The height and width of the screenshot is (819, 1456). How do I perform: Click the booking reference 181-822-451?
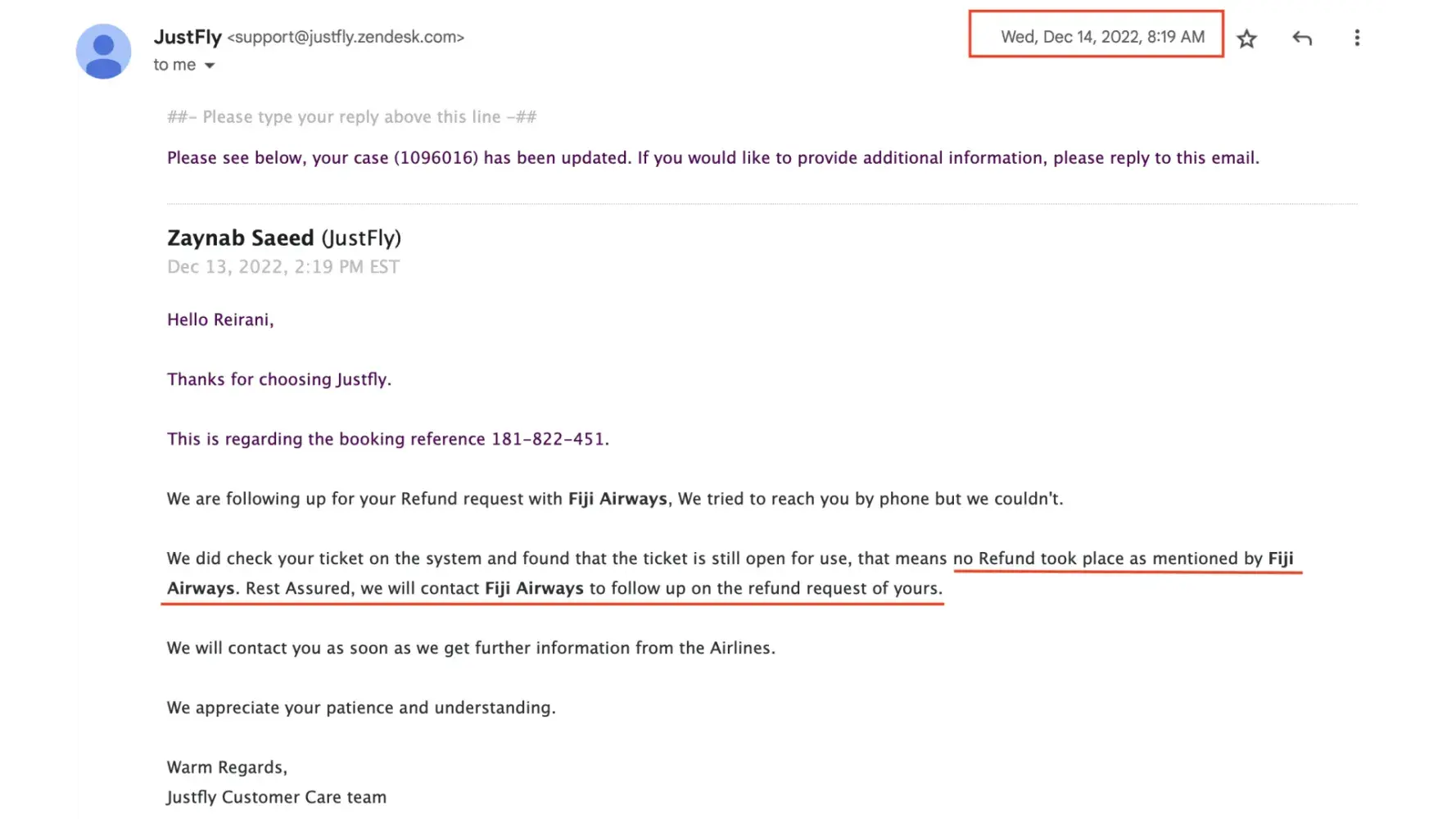[x=549, y=439]
